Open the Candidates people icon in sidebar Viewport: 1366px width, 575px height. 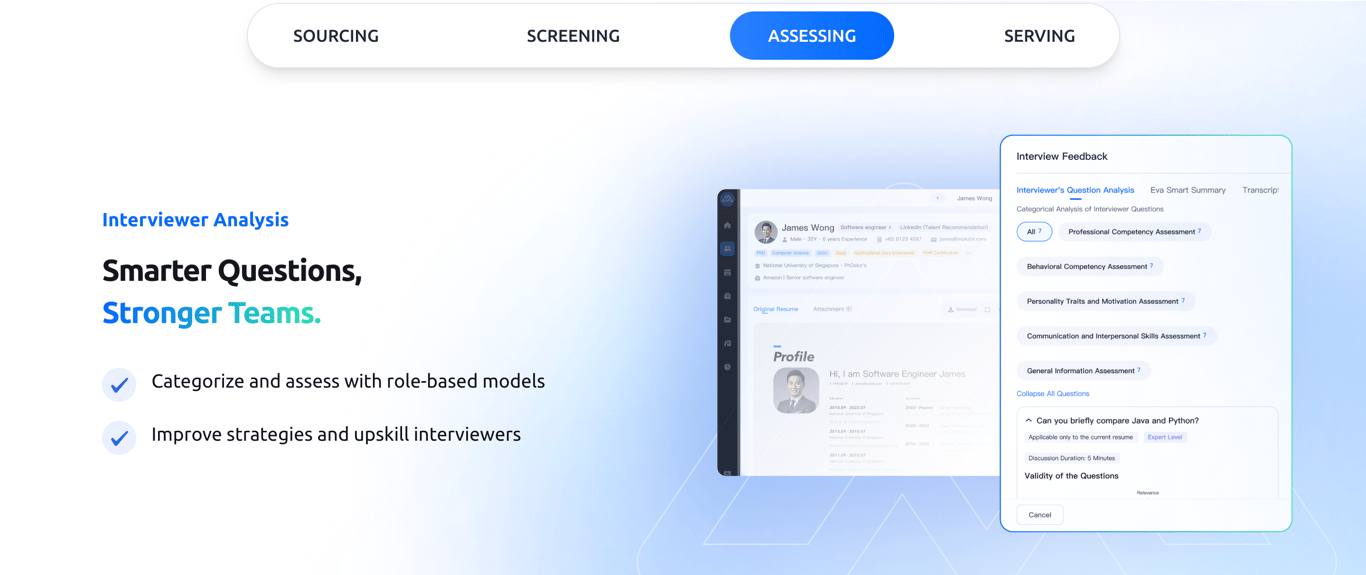[728, 248]
